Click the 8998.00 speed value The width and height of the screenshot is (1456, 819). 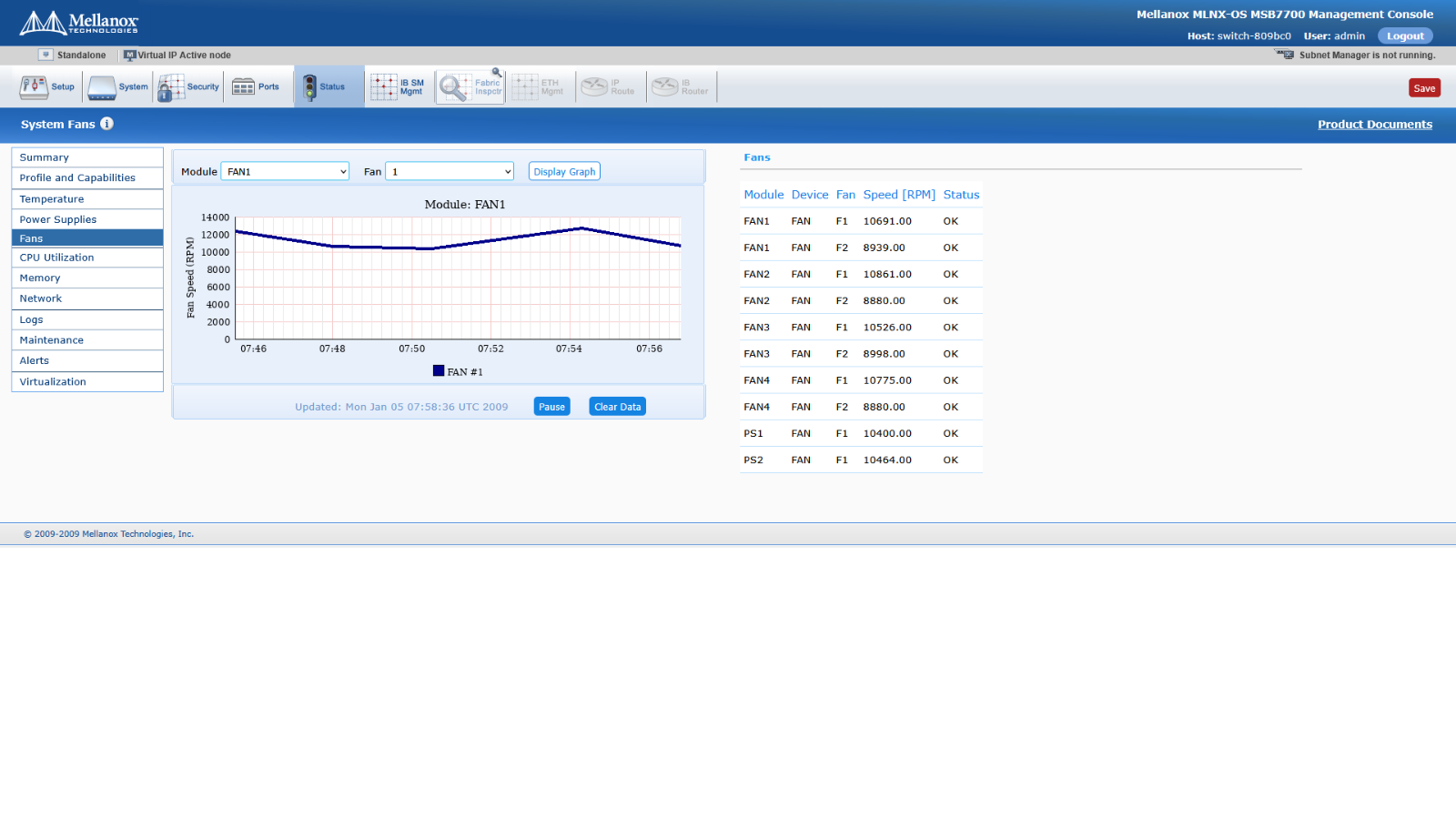[x=884, y=354]
